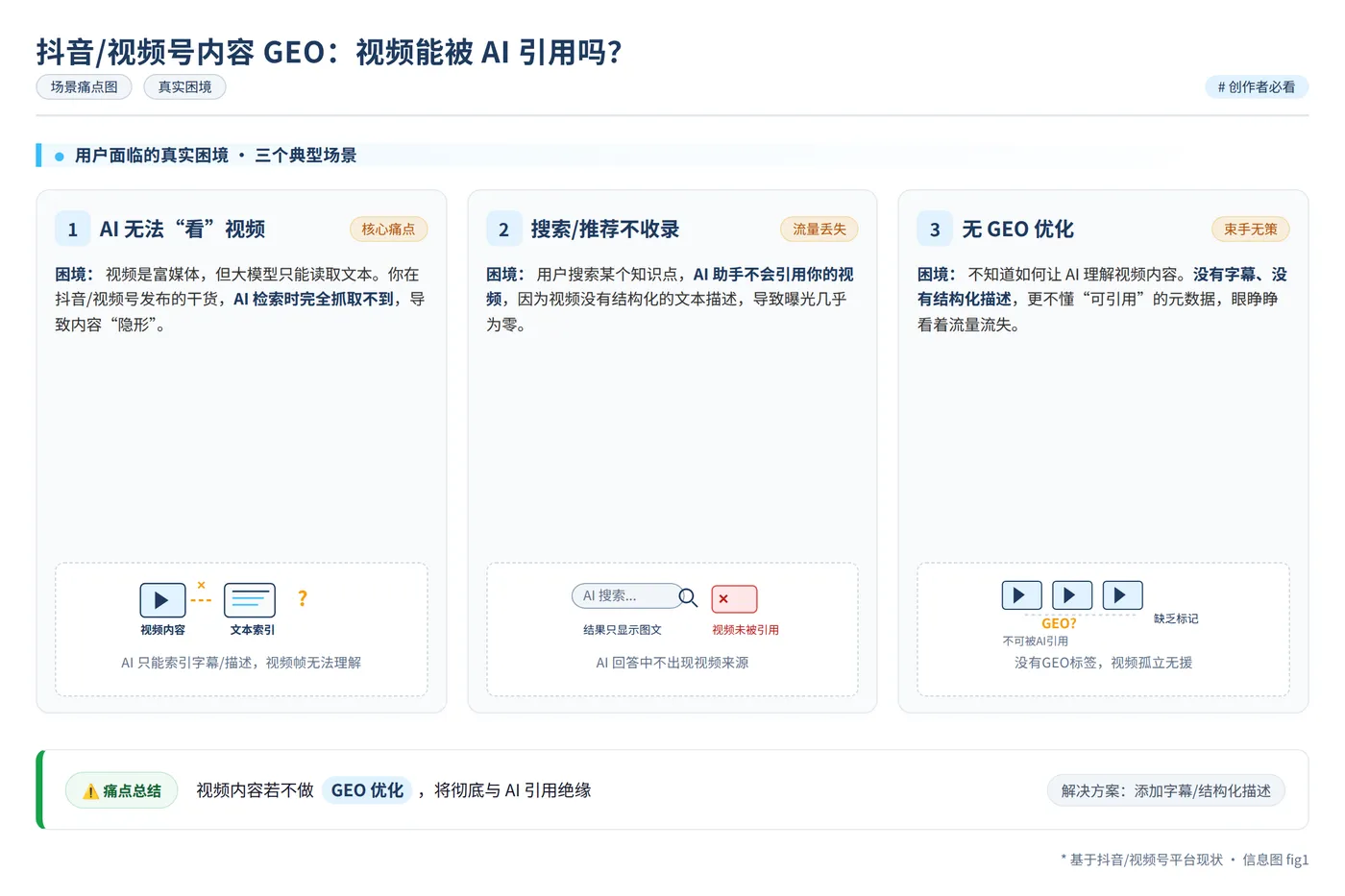Viewport: 1345px width, 896px height.
Task: Click the caption 没有GEO标签，视频孤立无援
Action: (x=1104, y=663)
